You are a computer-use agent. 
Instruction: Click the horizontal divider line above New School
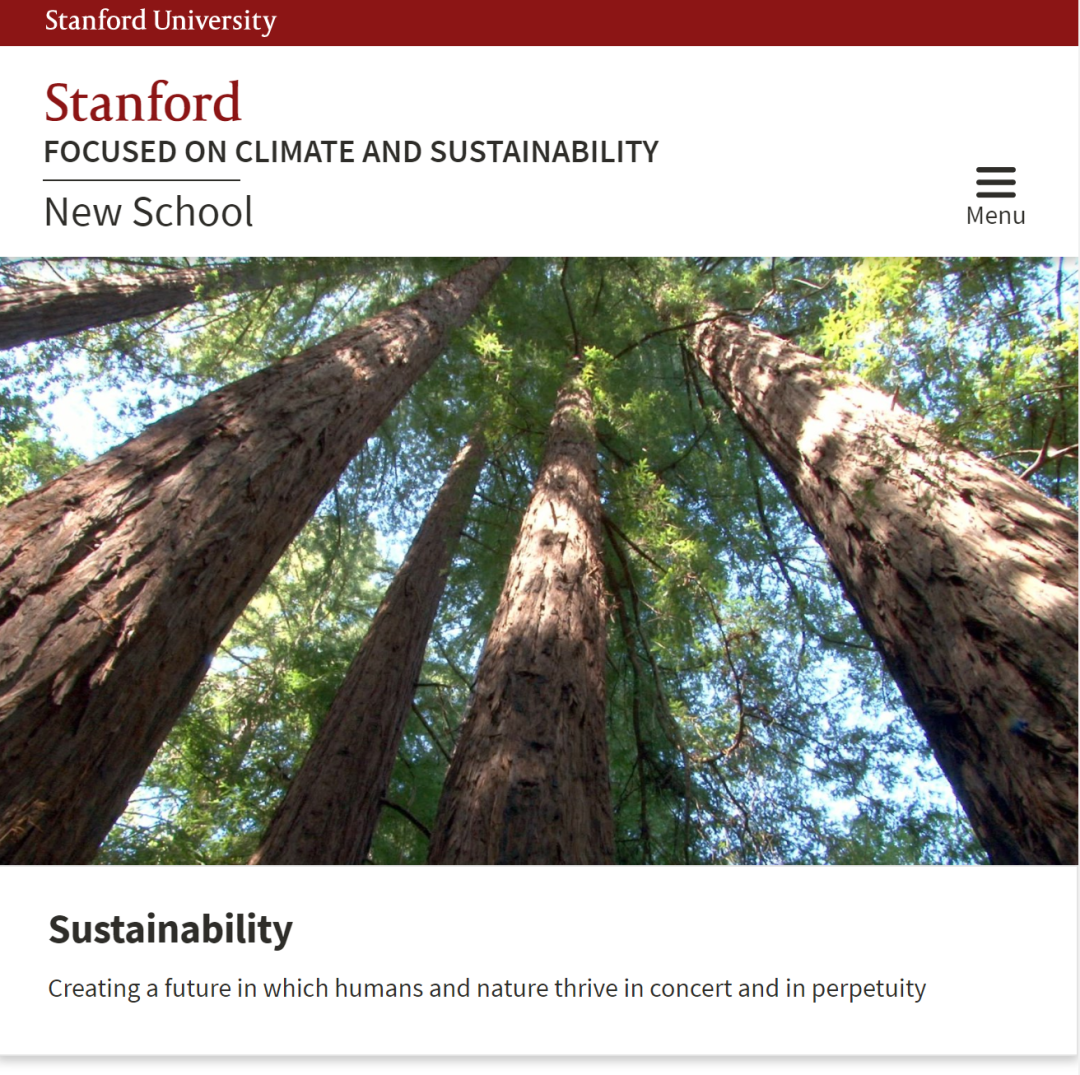[x=142, y=180]
